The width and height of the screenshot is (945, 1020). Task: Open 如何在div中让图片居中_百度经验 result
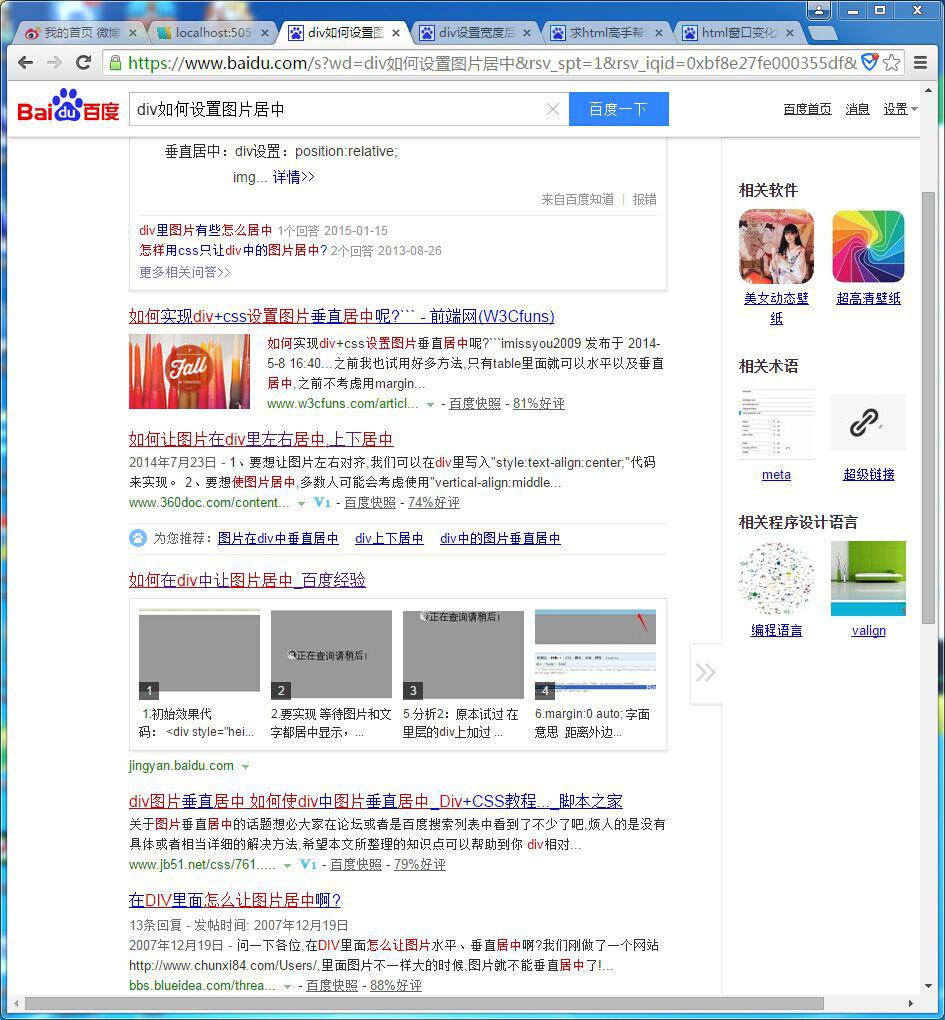(x=247, y=580)
